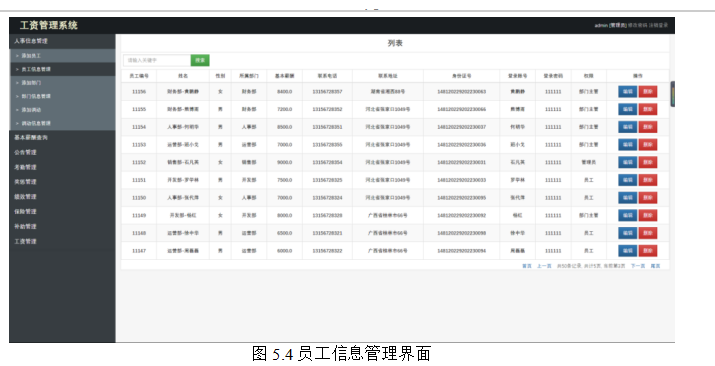Open 添加员工 in the sidebar

click(62, 56)
